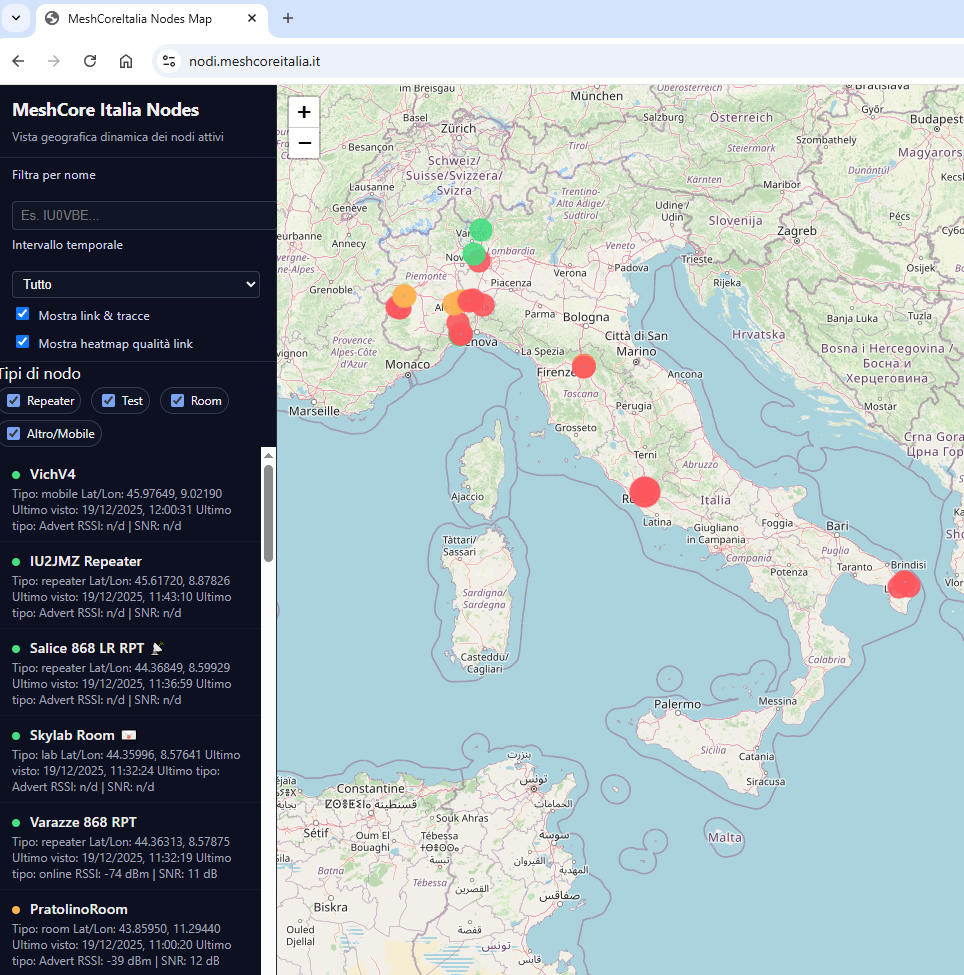
Task: Open a new browser tab
Action: (288, 18)
